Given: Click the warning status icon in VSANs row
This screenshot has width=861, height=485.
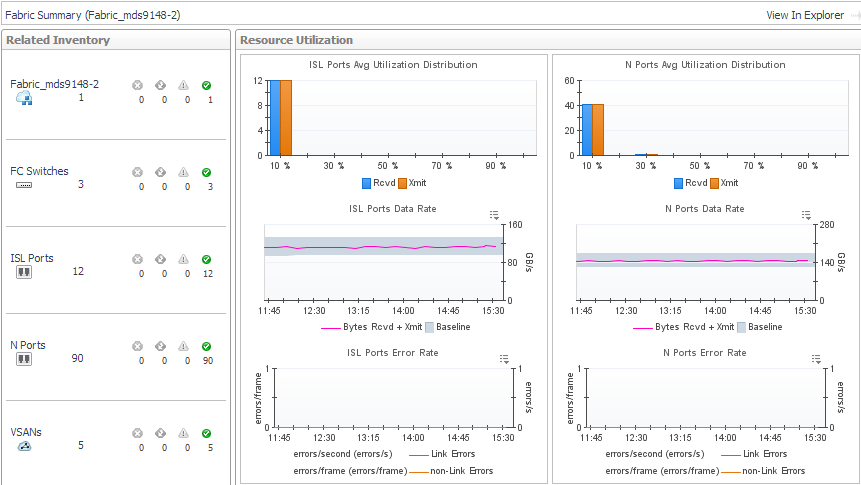Looking at the screenshot, I should (x=183, y=433).
